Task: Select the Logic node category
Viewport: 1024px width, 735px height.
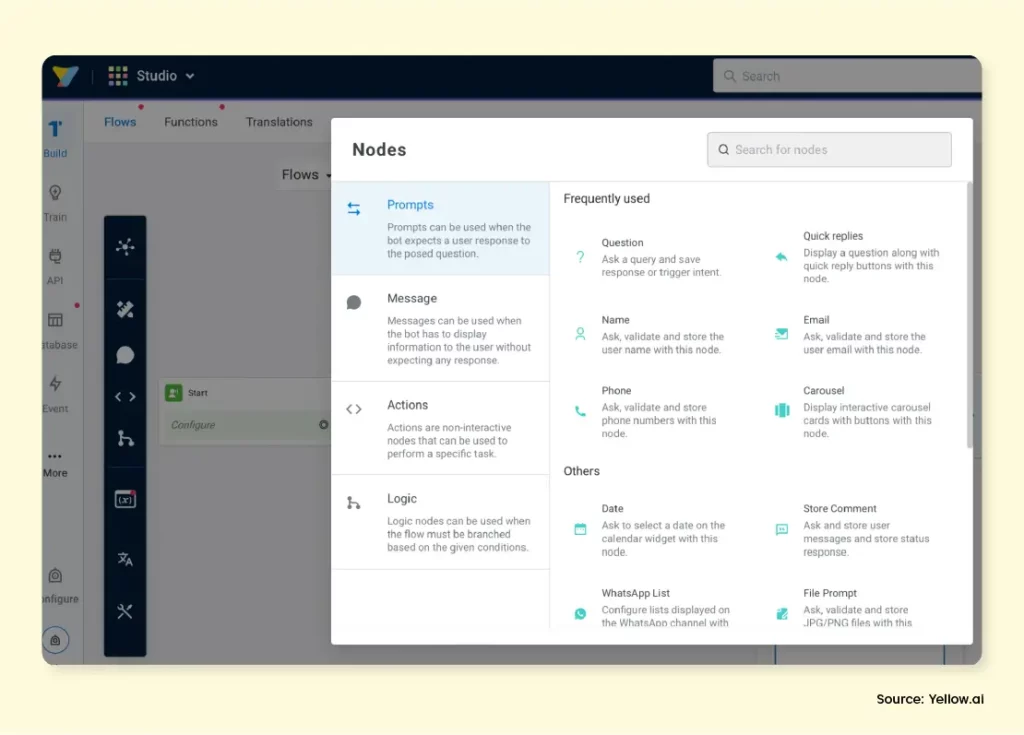Action: click(440, 523)
